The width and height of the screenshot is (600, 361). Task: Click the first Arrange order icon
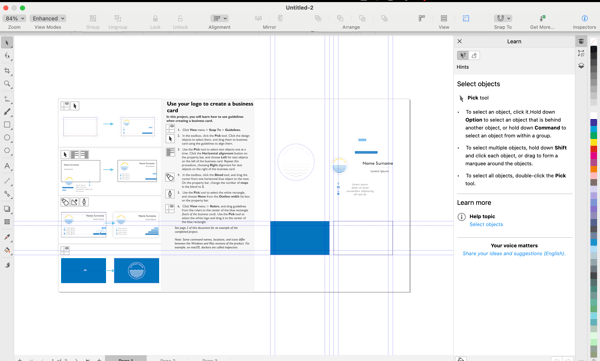point(318,18)
